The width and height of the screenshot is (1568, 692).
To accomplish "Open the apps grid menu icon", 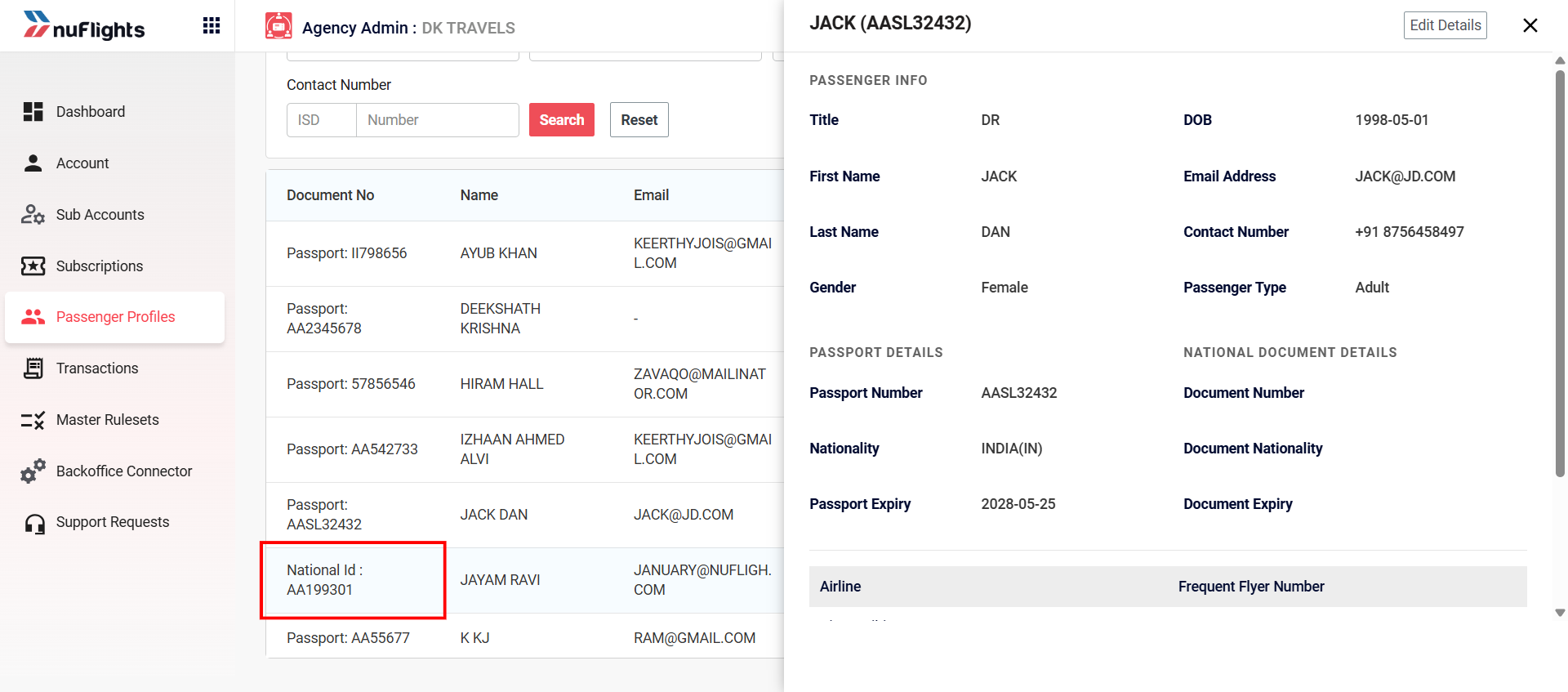I will pos(212,25).
